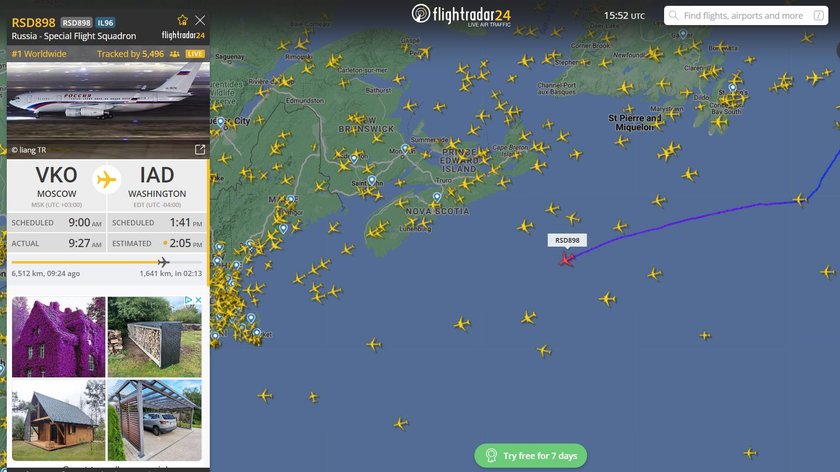Viewport: 840px width, 472px height.
Task: Select the IL96 aircraft type badge
Action: click(x=105, y=23)
